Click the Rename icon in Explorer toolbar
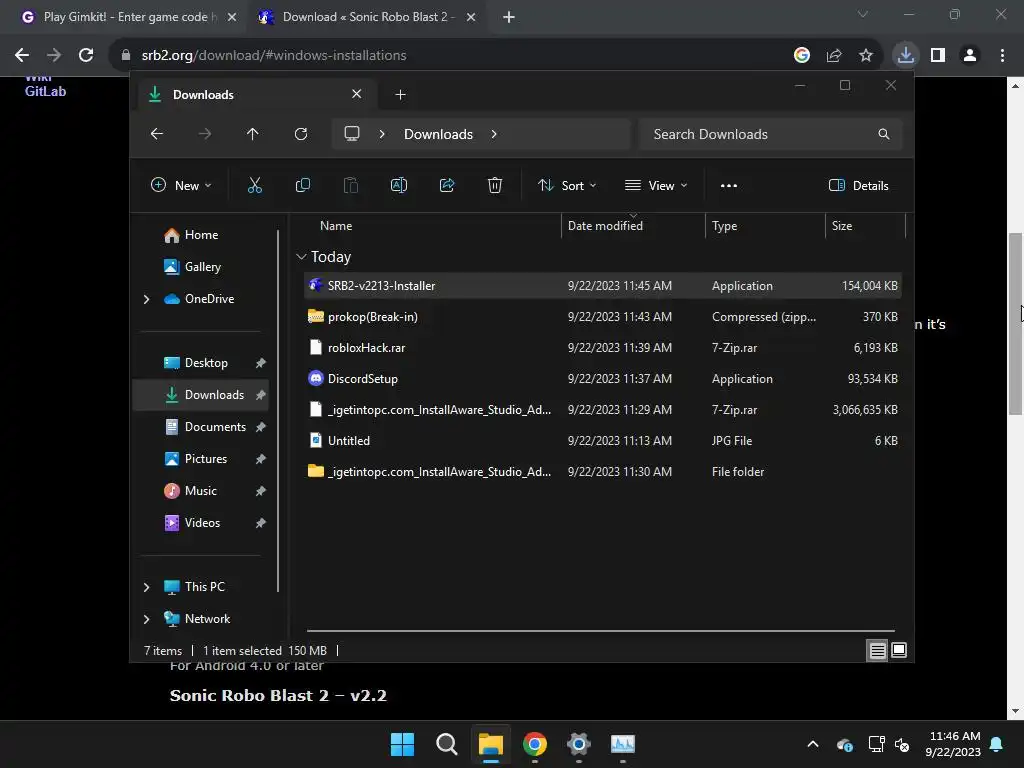This screenshot has height=768, width=1024. coord(398,185)
